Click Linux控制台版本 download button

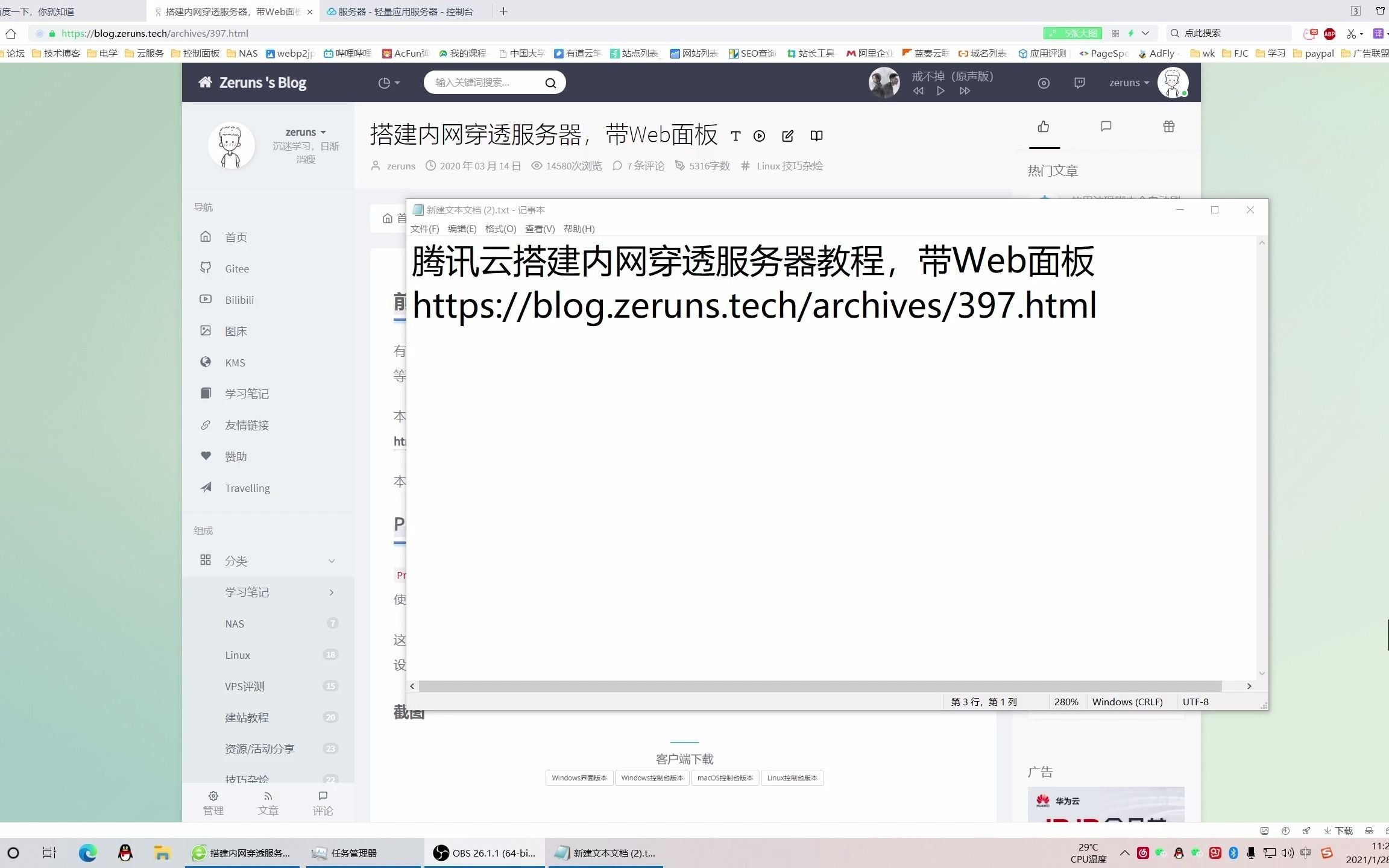point(792,778)
